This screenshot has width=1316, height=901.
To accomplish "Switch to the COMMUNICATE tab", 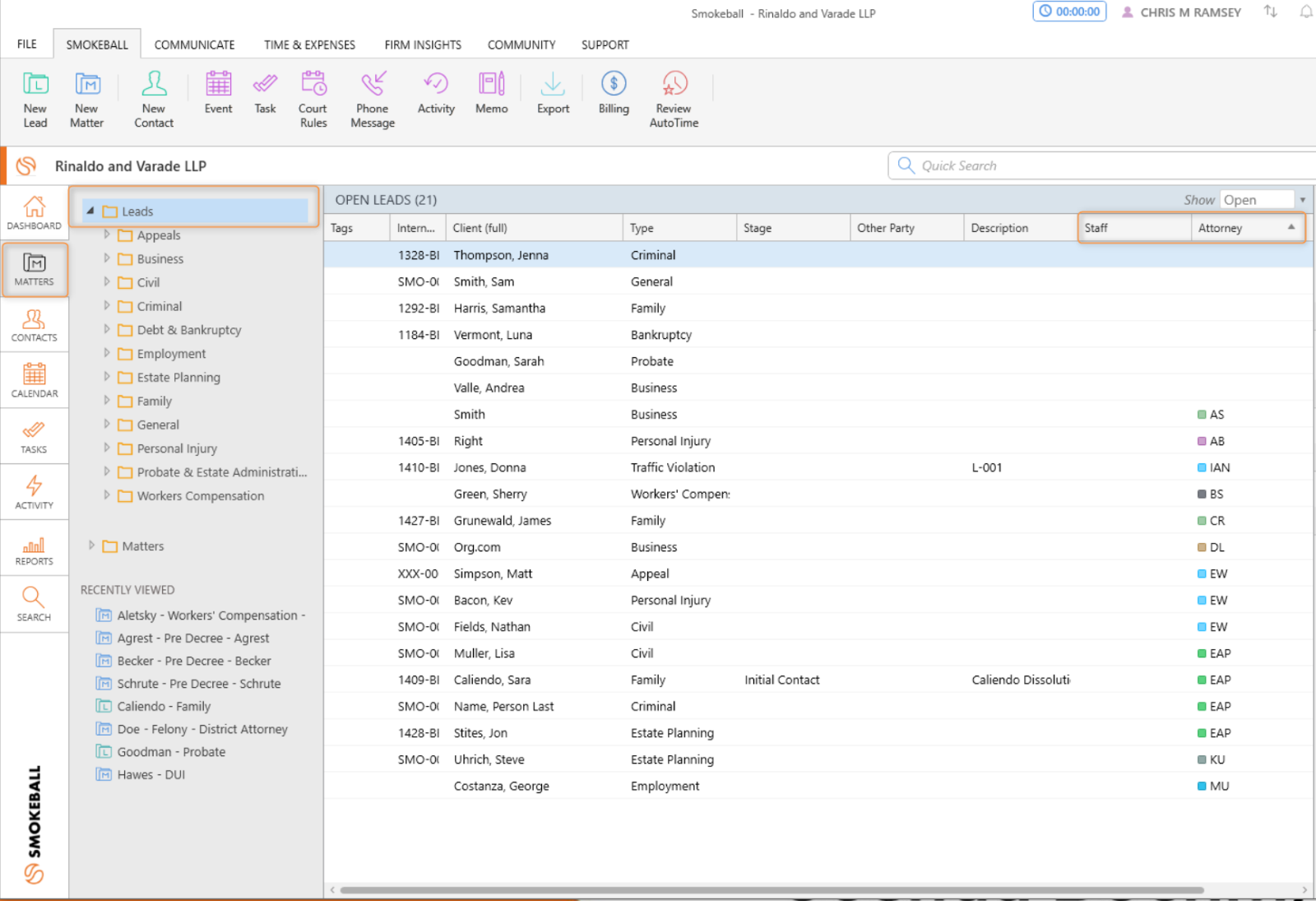I will [194, 44].
